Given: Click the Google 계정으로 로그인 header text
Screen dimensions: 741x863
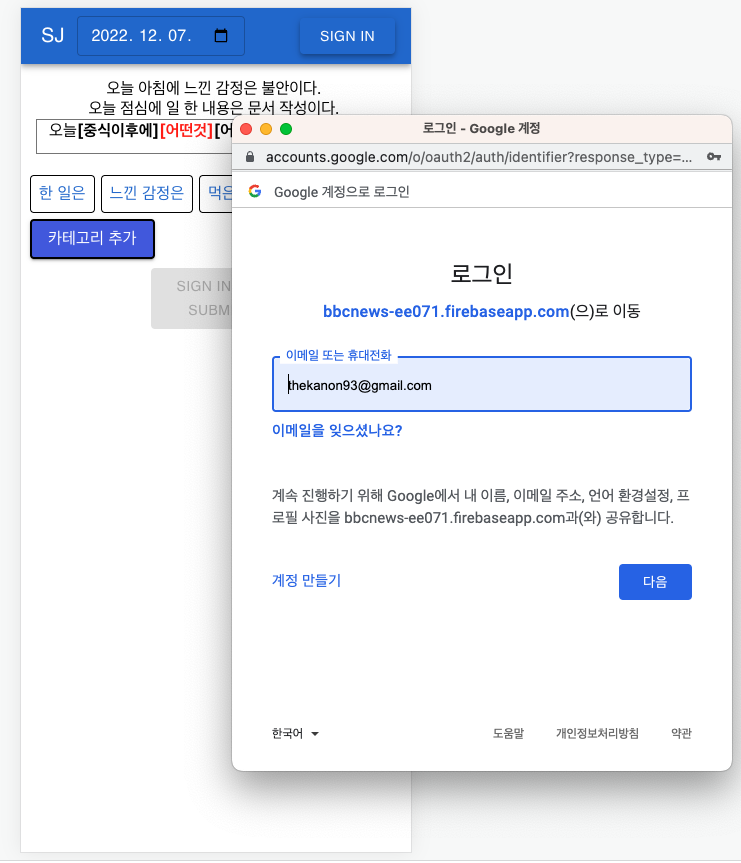Looking at the screenshot, I should coord(342,192).
